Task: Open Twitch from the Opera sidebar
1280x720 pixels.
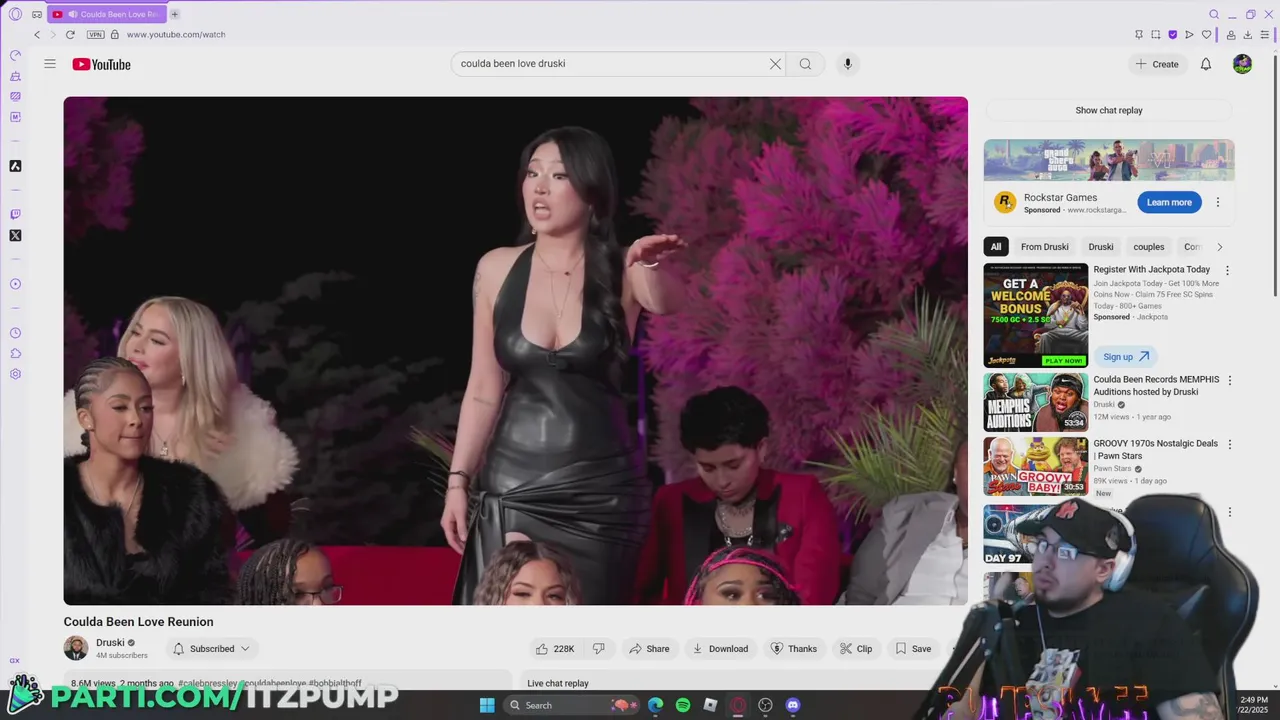Action: coord(15,214)
